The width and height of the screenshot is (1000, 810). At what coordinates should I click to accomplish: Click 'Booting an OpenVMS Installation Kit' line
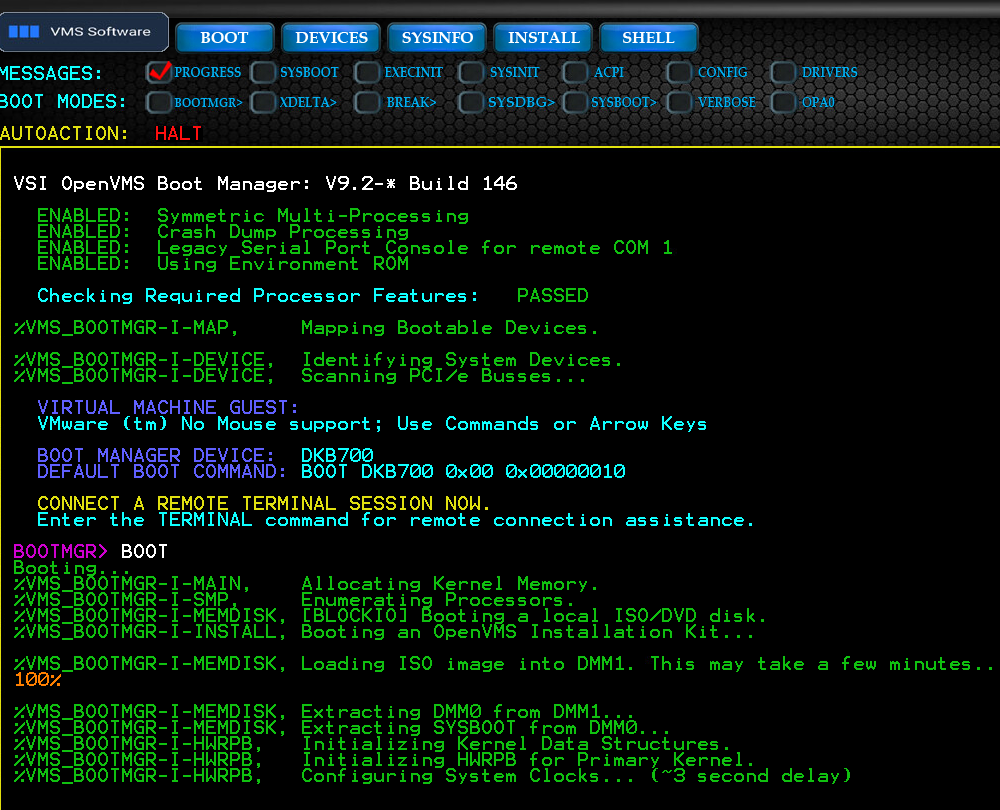pyautogui.click(x=527, y=631)
